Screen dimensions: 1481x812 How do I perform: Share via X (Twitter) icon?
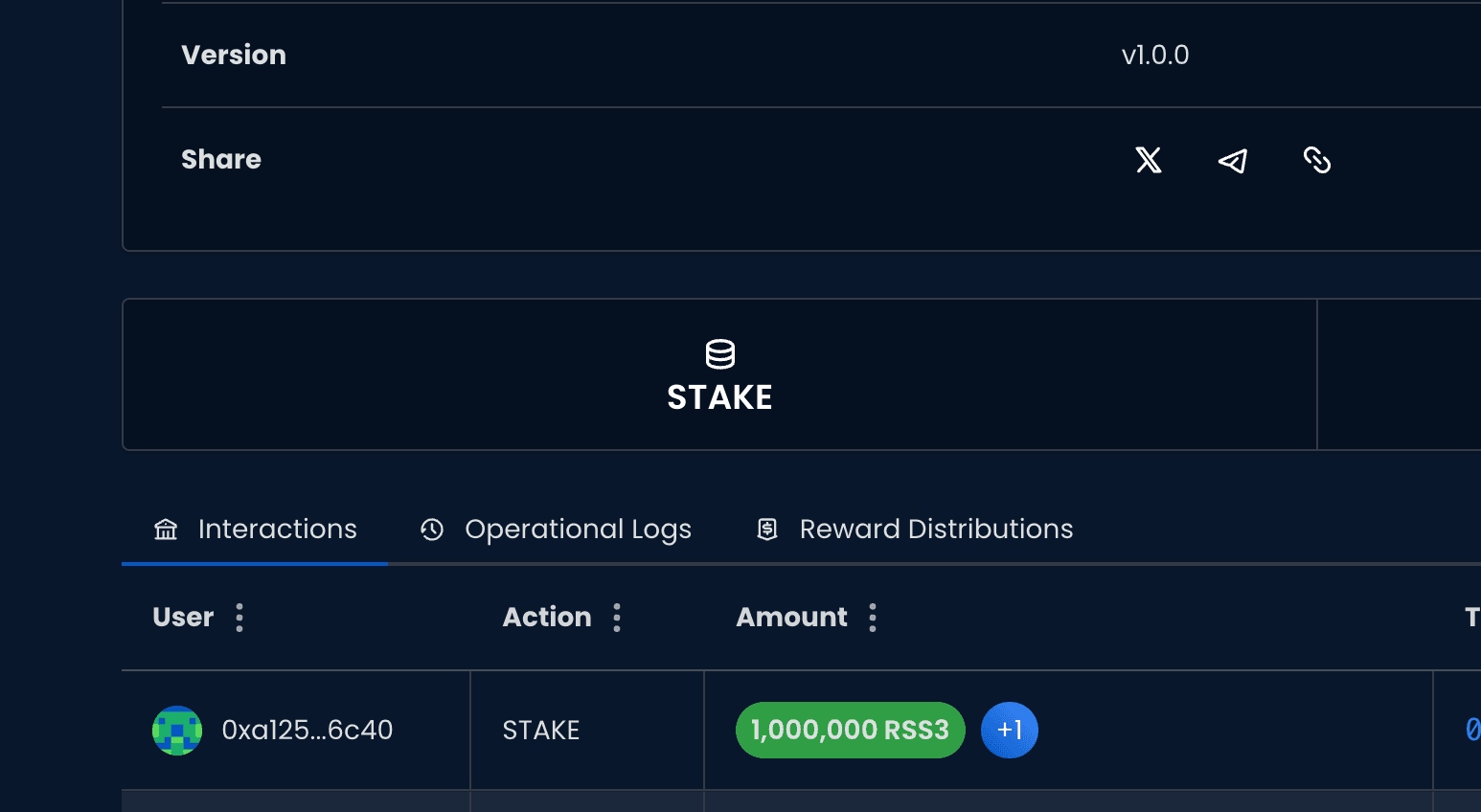[x=1149, y=160]
